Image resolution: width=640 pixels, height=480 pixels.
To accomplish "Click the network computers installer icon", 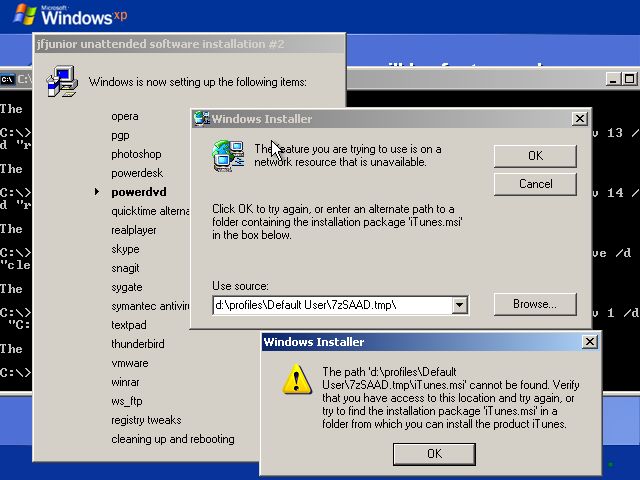I will click(x=229, y=156).
